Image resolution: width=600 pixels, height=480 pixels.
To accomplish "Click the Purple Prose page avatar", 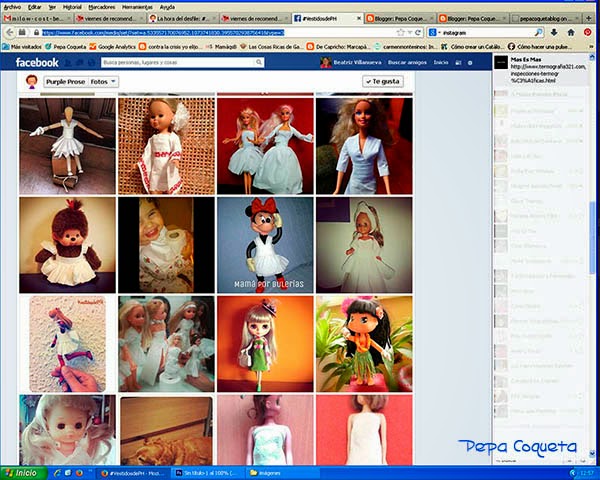I will (x=32, y=81).
